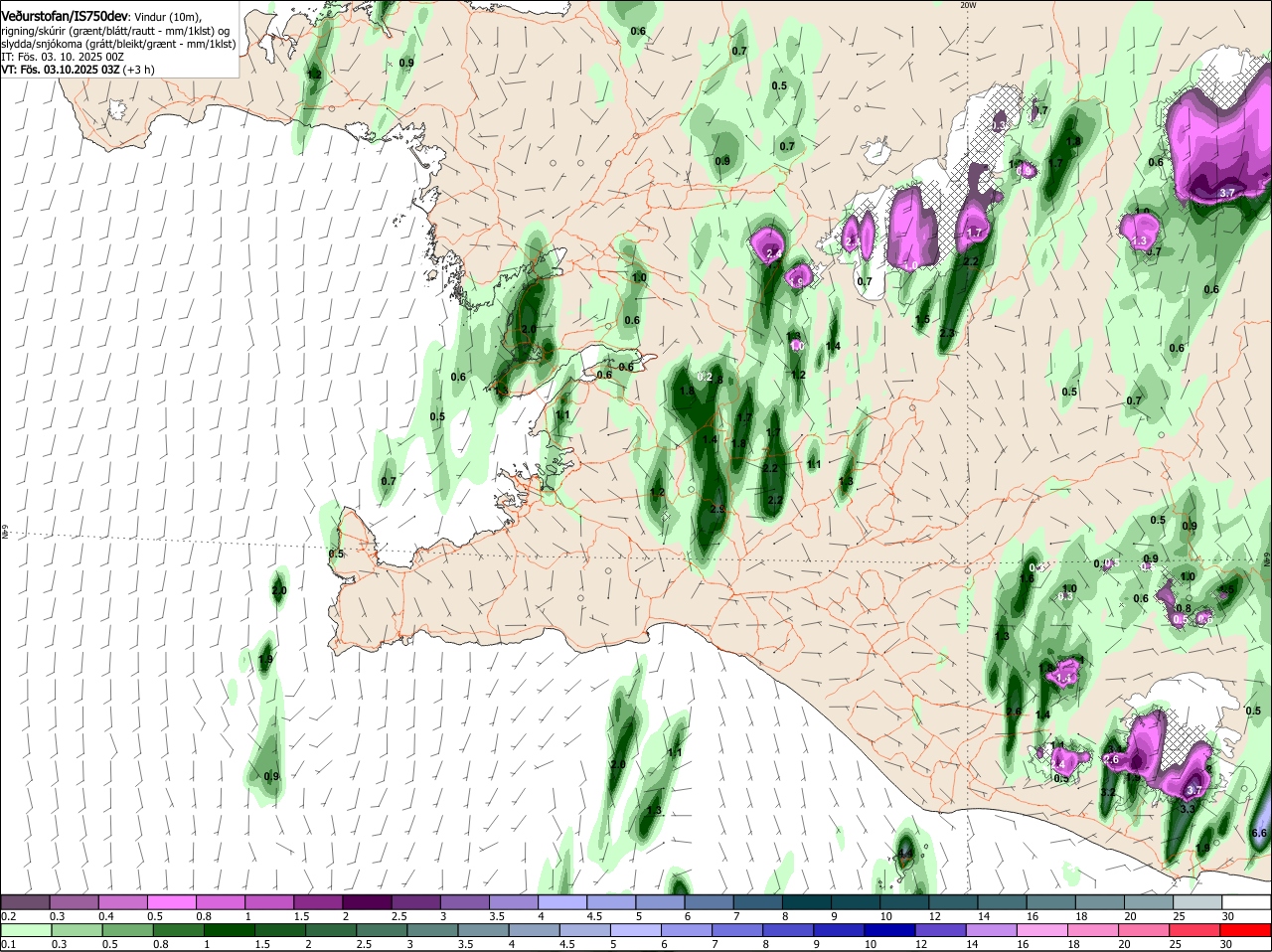This screenshot has height=952, width=1272.
Task: Click the VT: Fös. 03.10.2025 03Z line
Action: coord(61,70)
